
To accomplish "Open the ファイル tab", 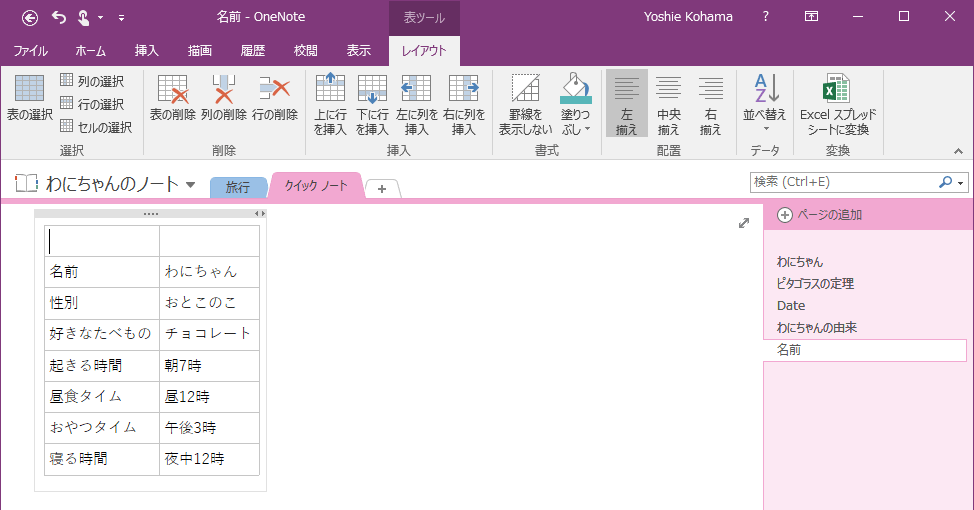I will [30, 51].
